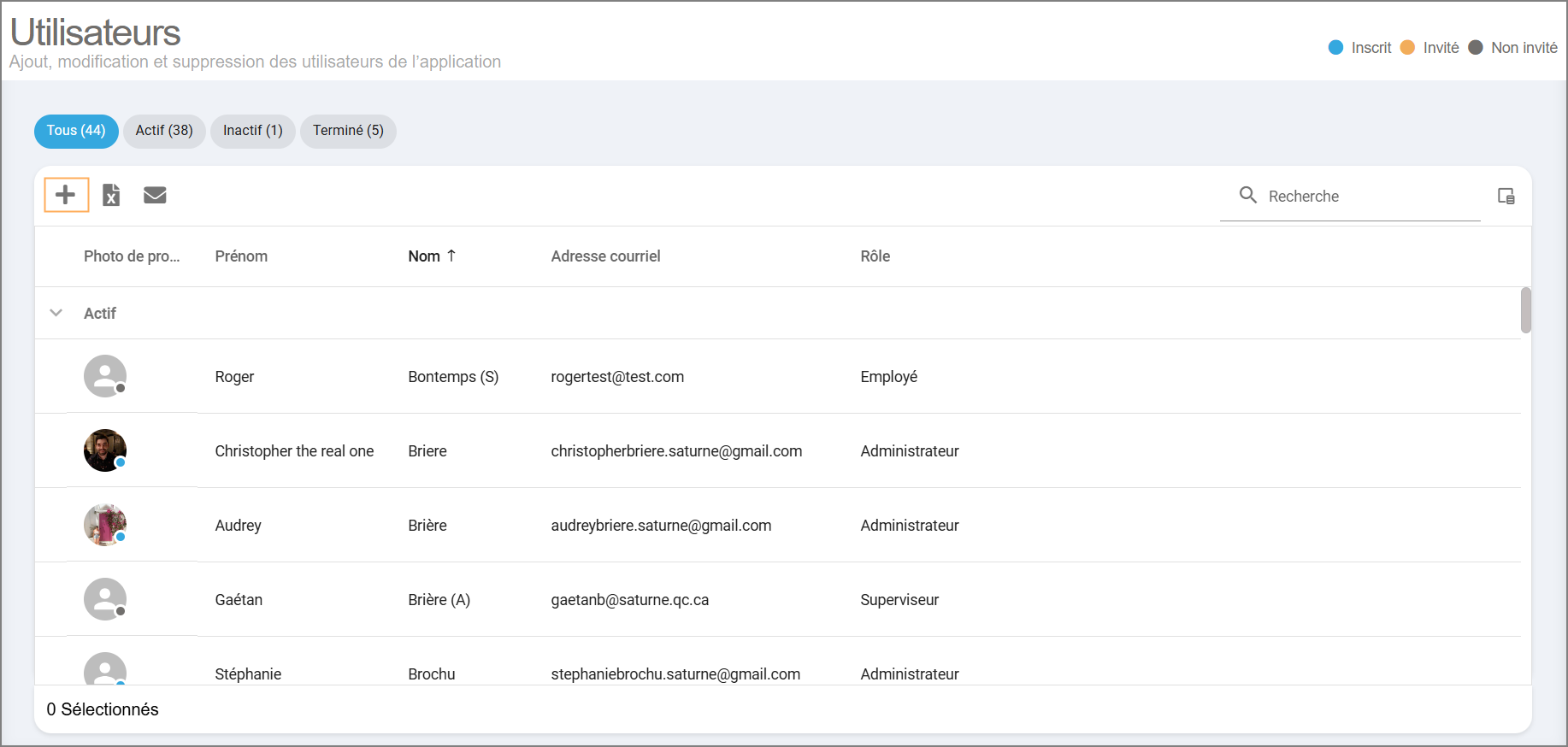
Task: Click Gaétan Brière's default avatar icon
Action: click(105, 599)
